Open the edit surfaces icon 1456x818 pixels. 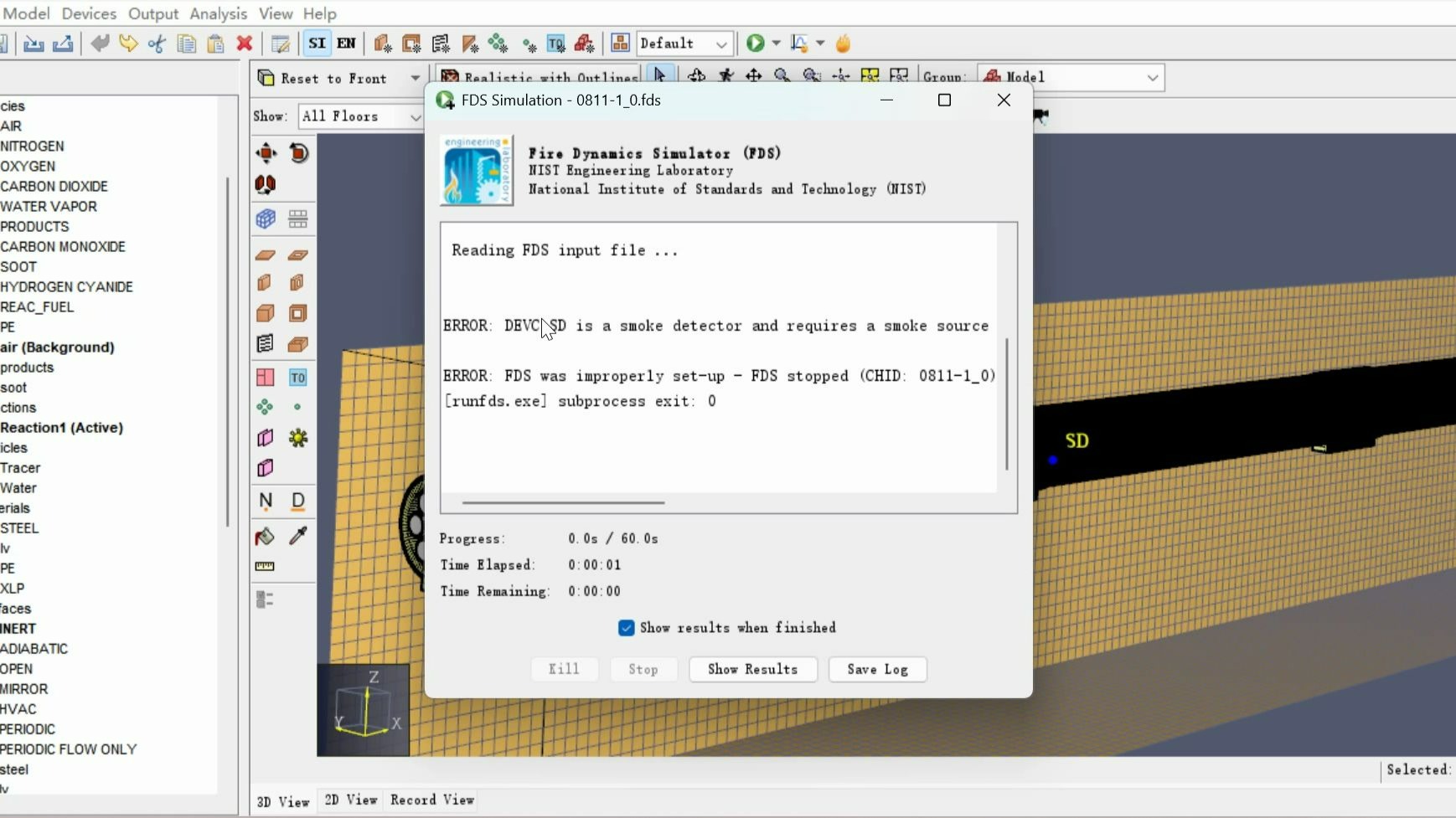(411, 44)
